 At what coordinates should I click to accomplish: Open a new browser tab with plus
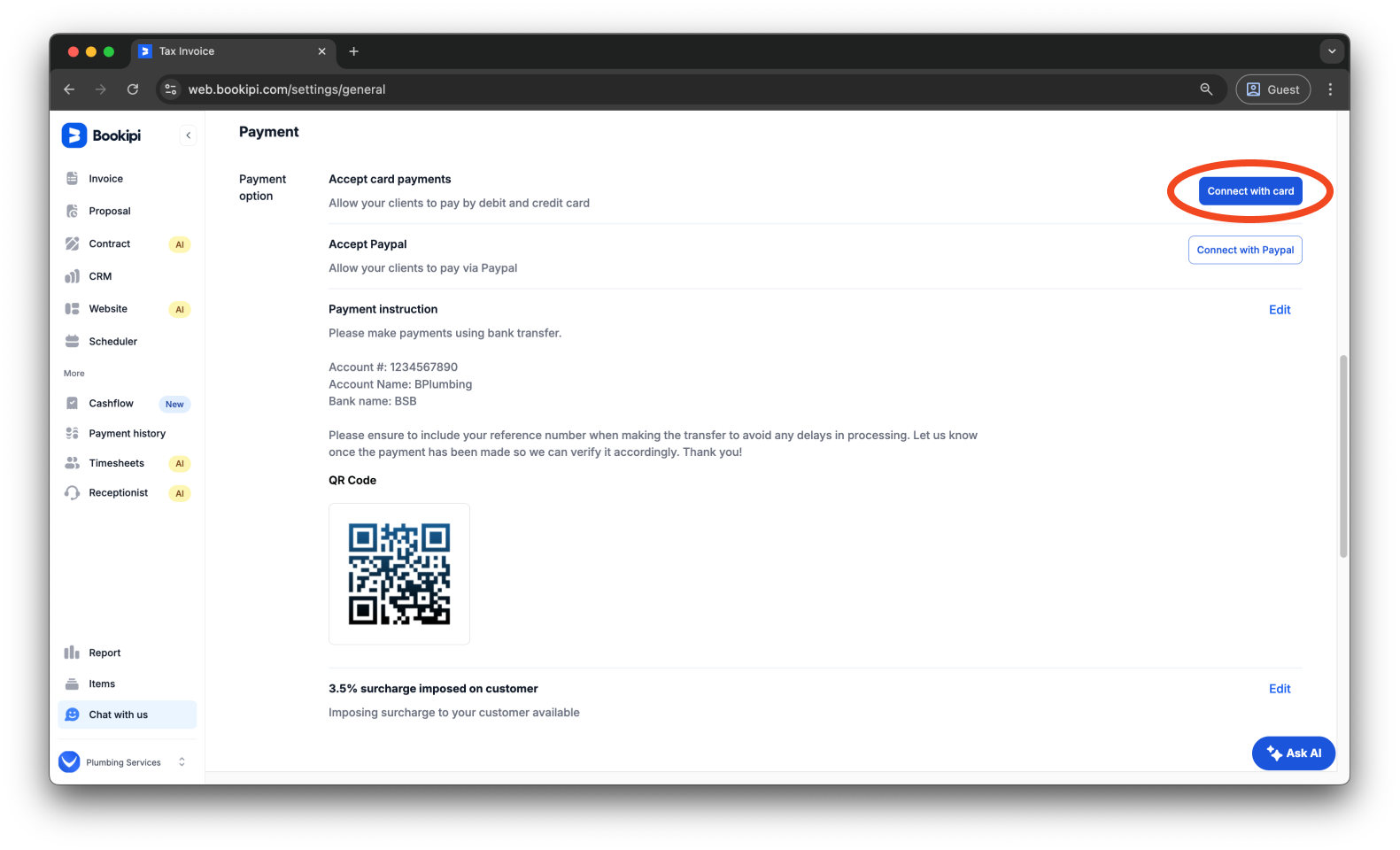point(354,51)
